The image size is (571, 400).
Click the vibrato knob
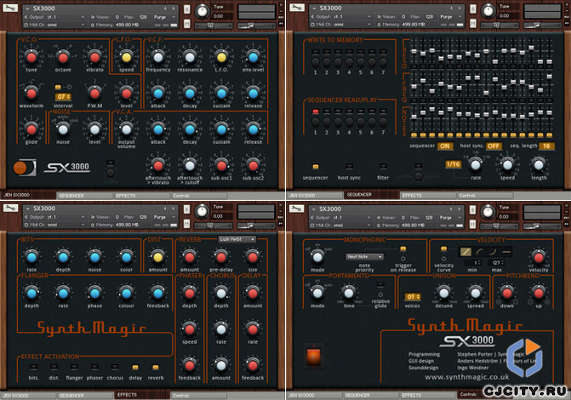[95, 57]
